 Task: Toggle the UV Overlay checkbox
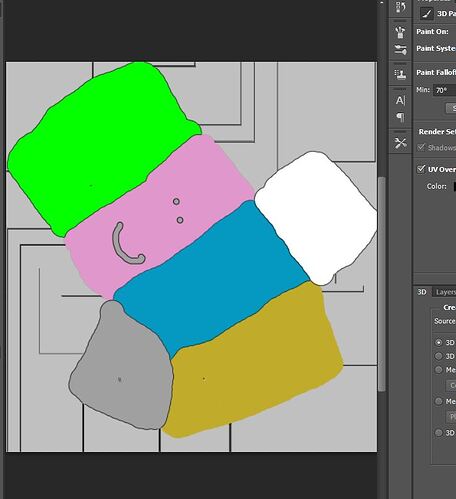tap(421, 168)
